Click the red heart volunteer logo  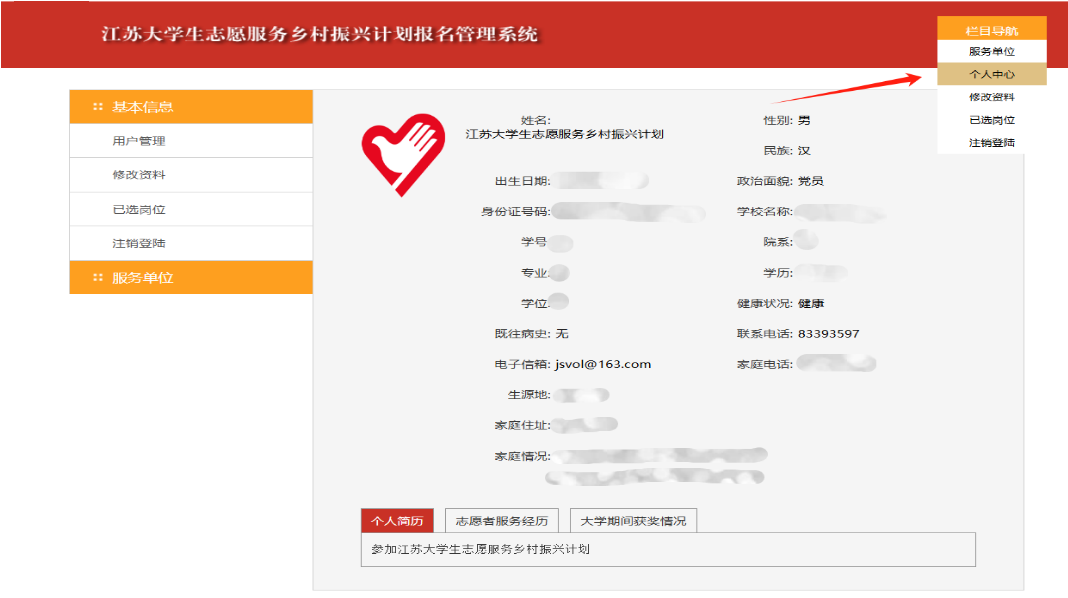pos(403,155)
